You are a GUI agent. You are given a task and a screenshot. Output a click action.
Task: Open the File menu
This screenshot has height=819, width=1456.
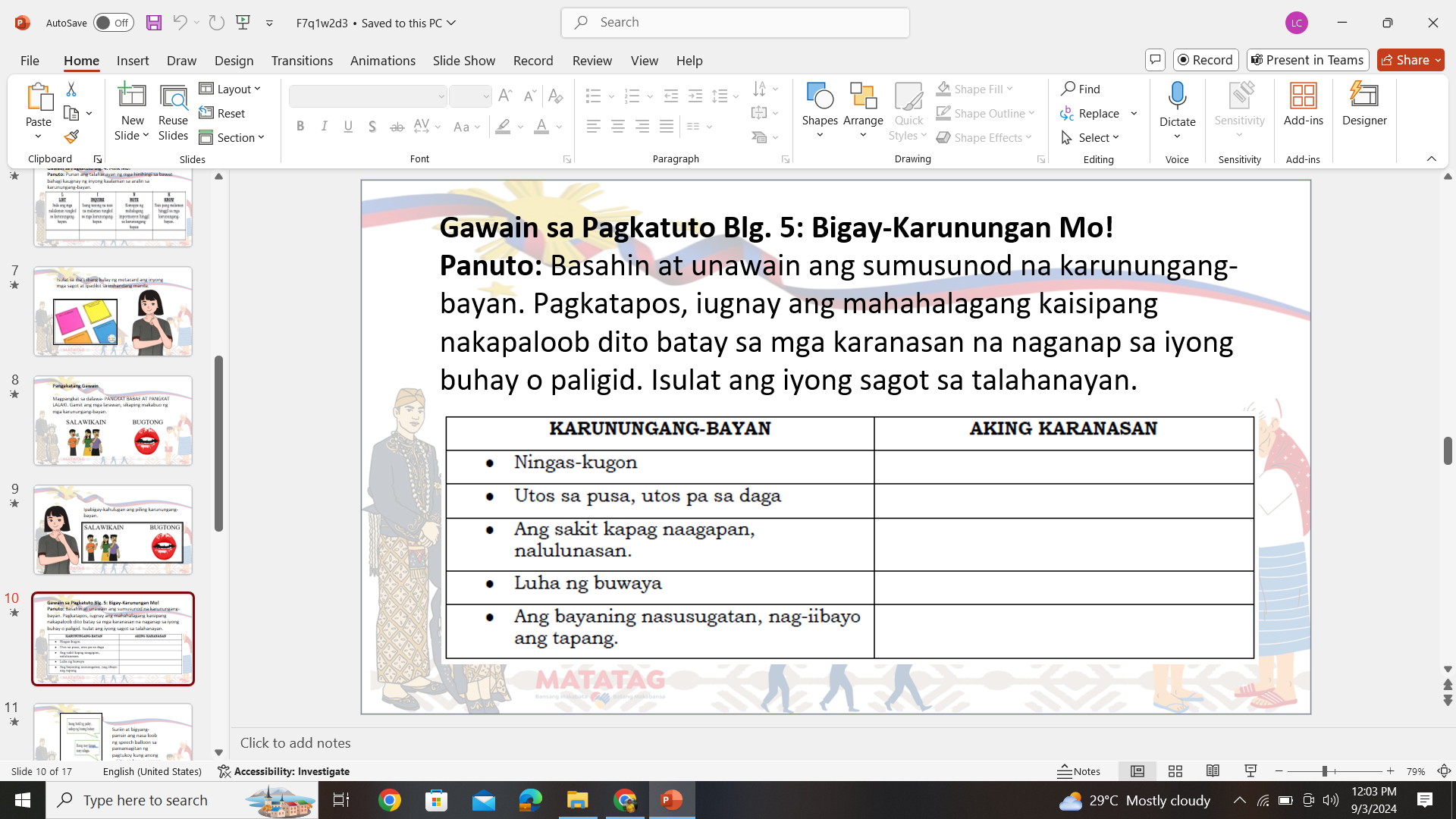pyautogui.click(x=30, y=60)
